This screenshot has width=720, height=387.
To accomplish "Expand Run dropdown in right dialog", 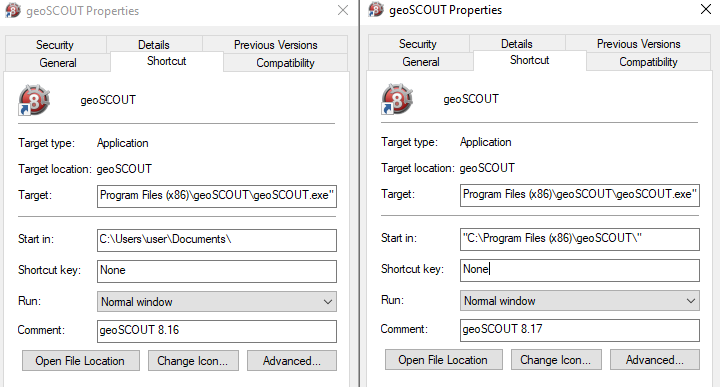I will pos(579,301).
